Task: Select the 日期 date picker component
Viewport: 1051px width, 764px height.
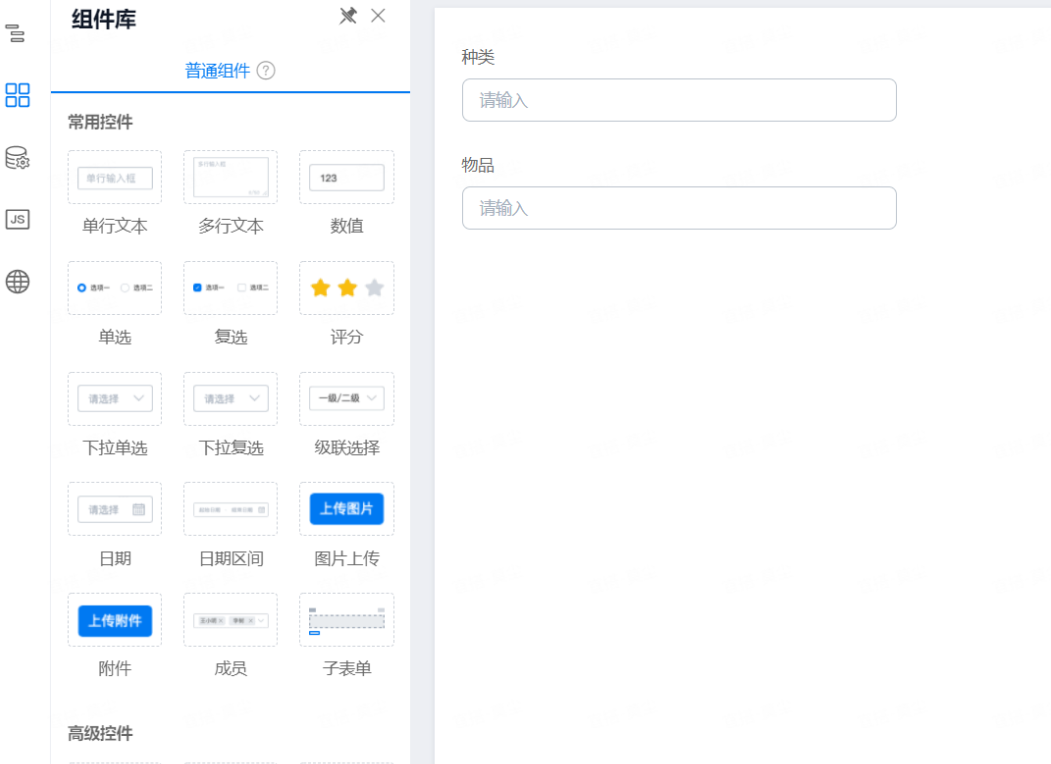Action: (x=115, y=509)
